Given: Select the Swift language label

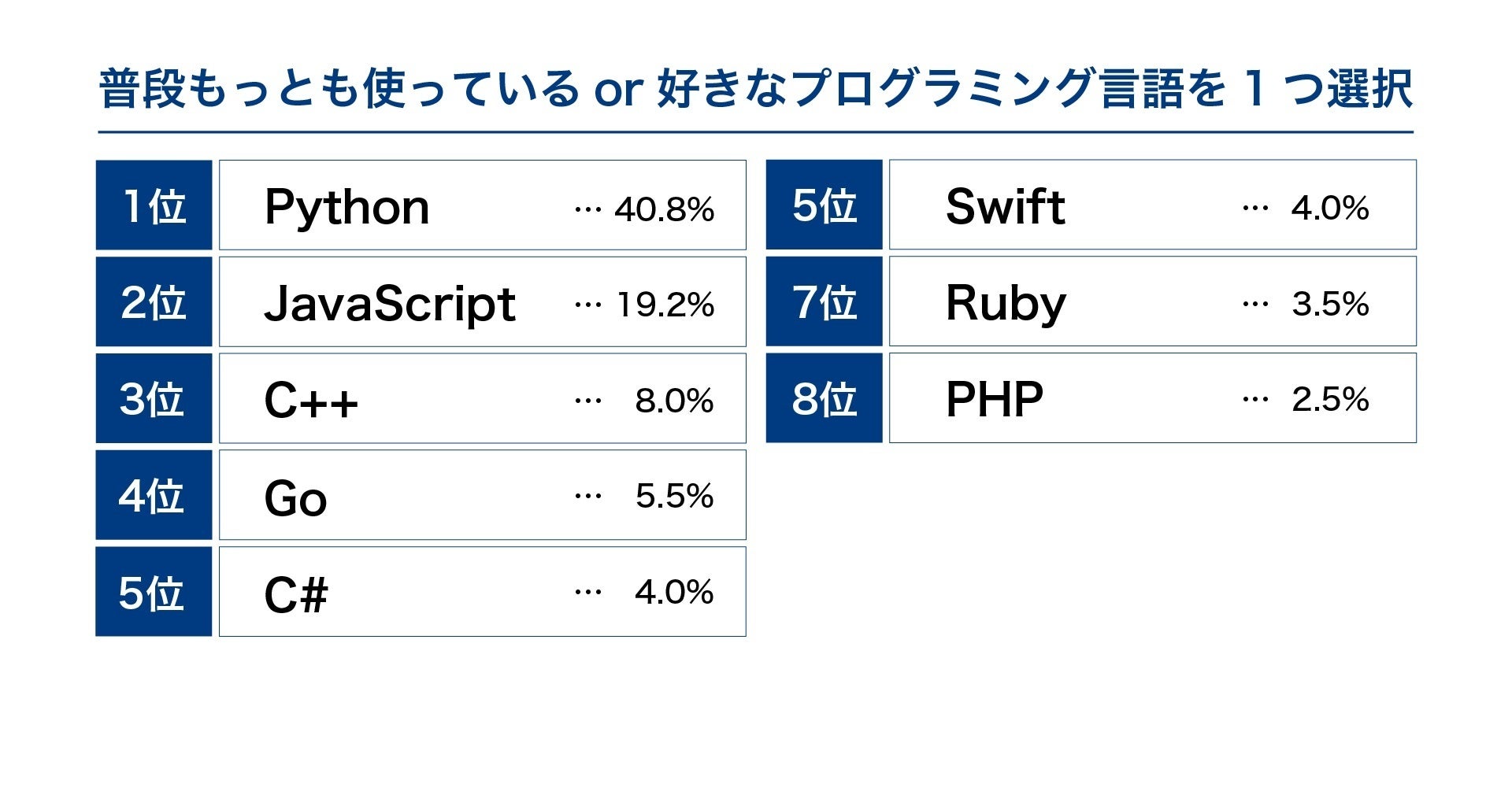Looking at the screenshot, I should point(1005,207).
